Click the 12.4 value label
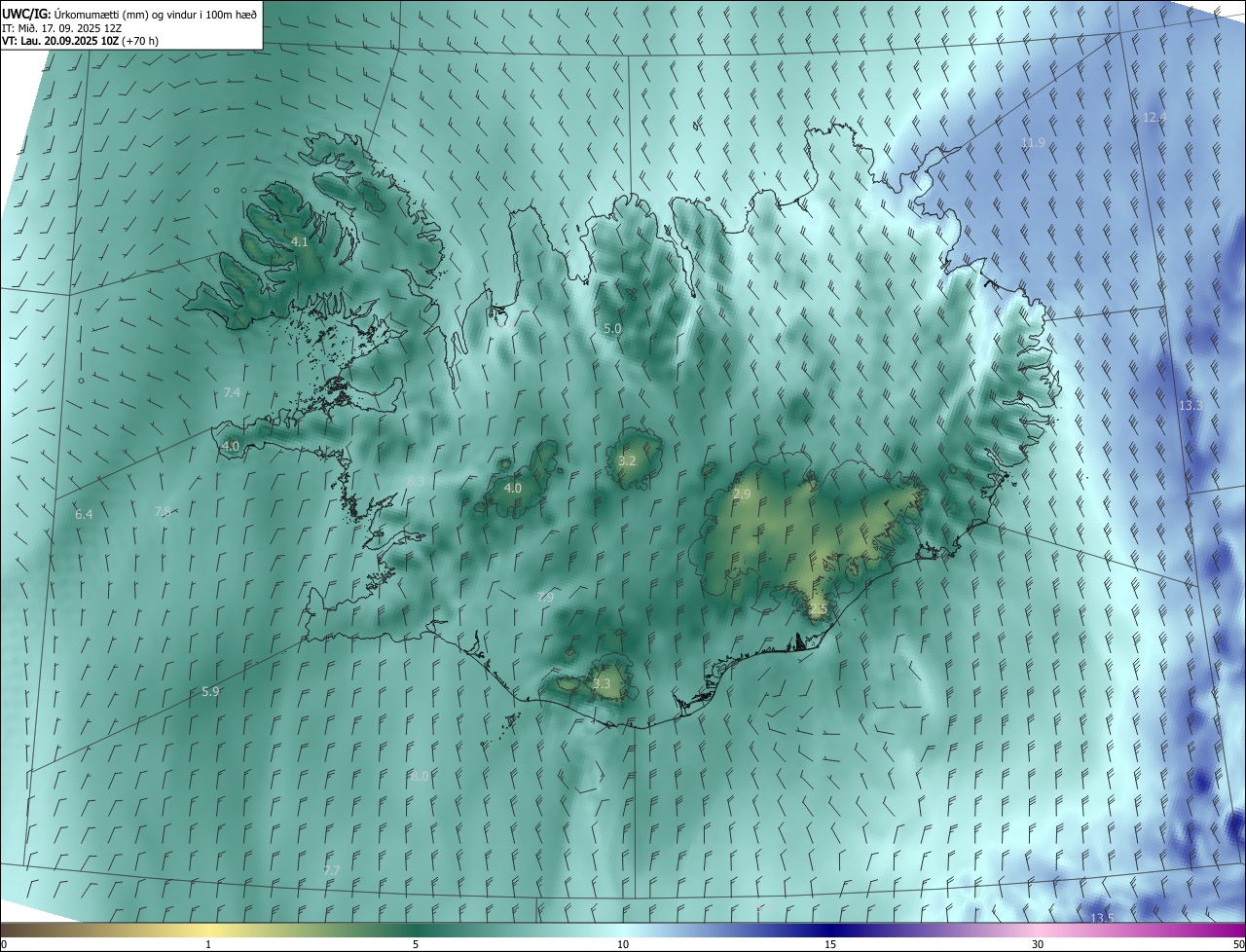This screenshot has width=1246, height=952. pyautogui.click(x=1154, y=118)
